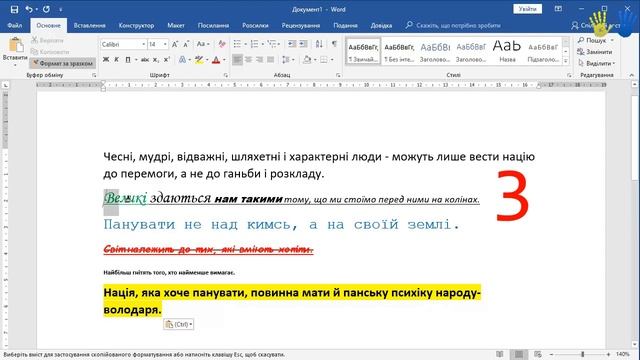Click the Увійти sign-in button
Image resolution: width=640 pixels, height=360 pixels.
pyautogui.click(x=527, y=9)
